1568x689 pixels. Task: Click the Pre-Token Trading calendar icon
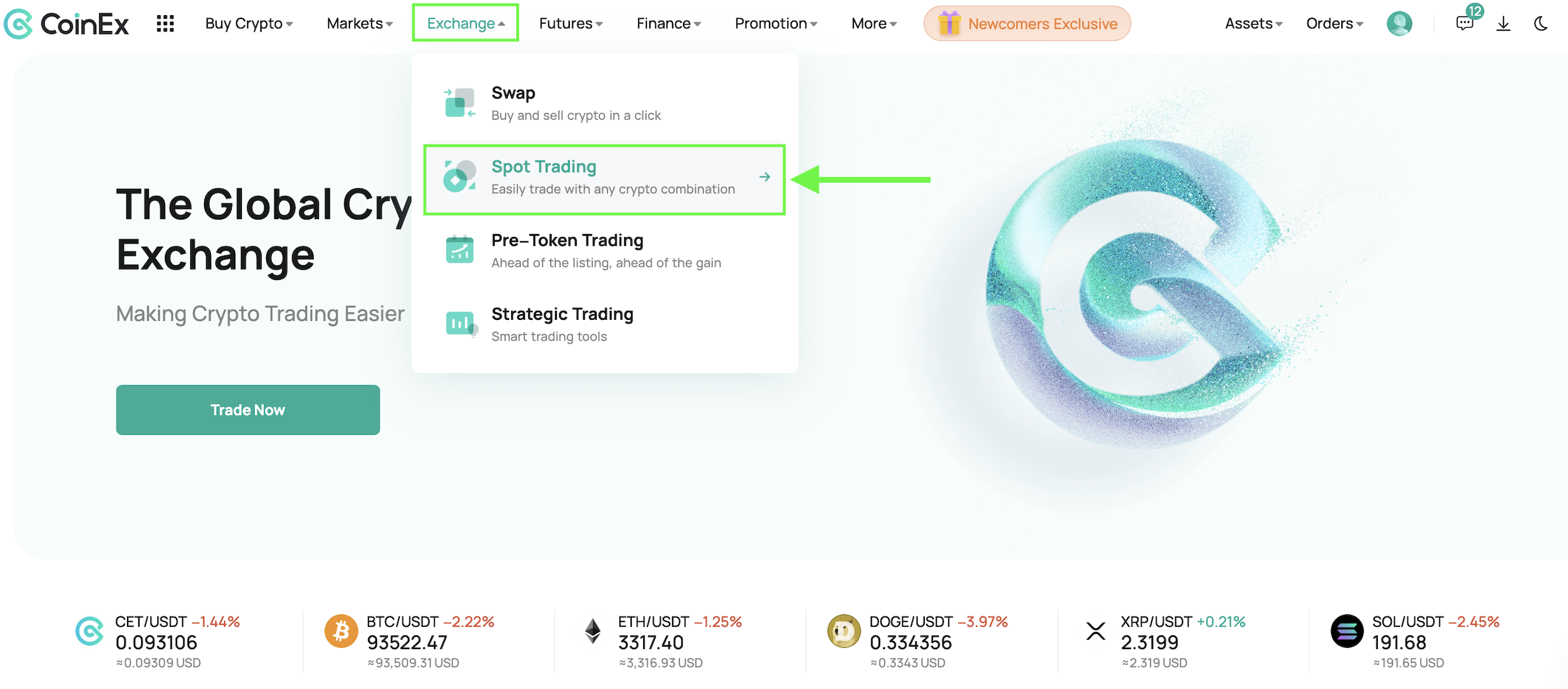coord(459,250)
